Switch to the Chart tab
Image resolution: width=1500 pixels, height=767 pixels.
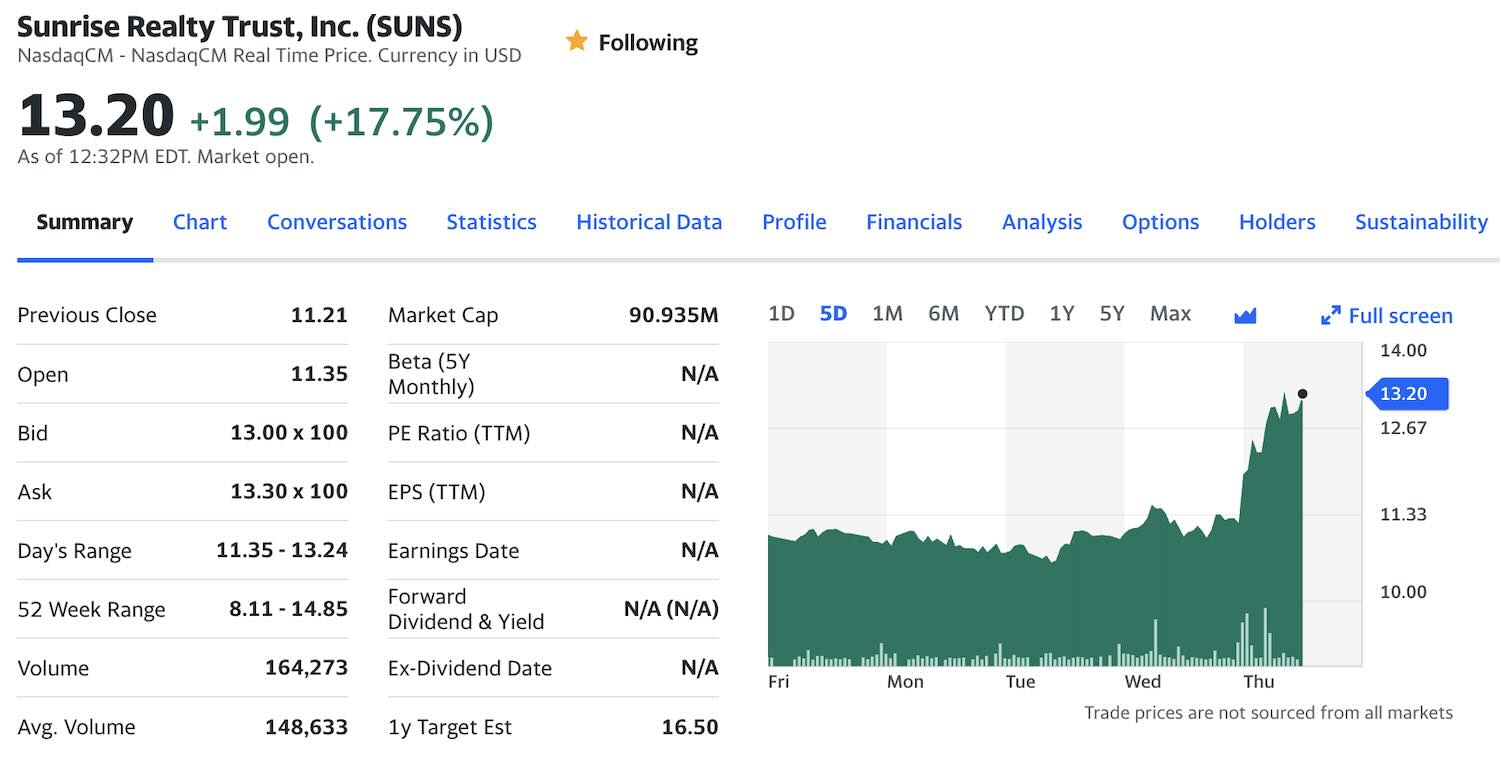pos(200,222)
